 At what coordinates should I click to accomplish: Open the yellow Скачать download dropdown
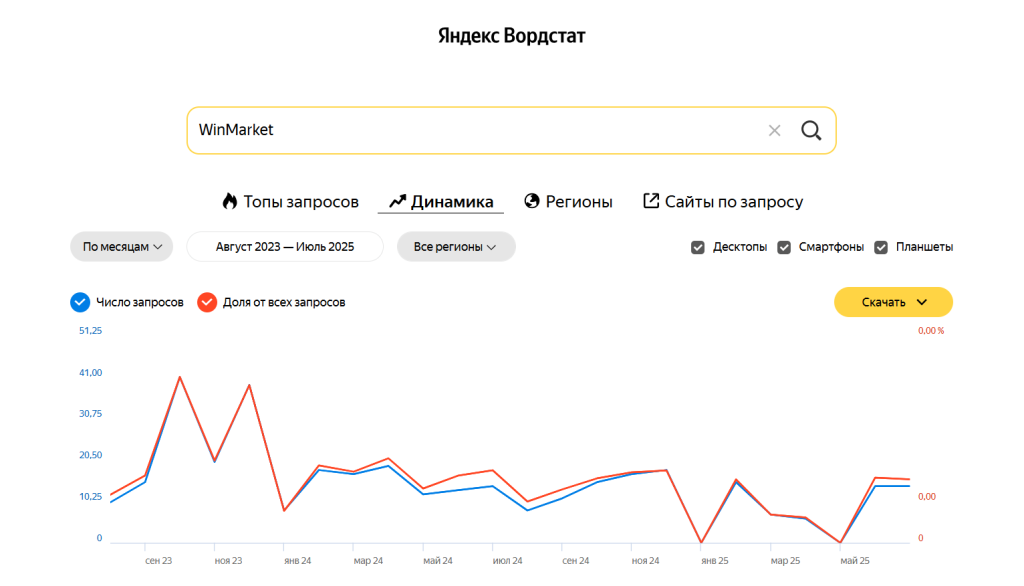893,302
